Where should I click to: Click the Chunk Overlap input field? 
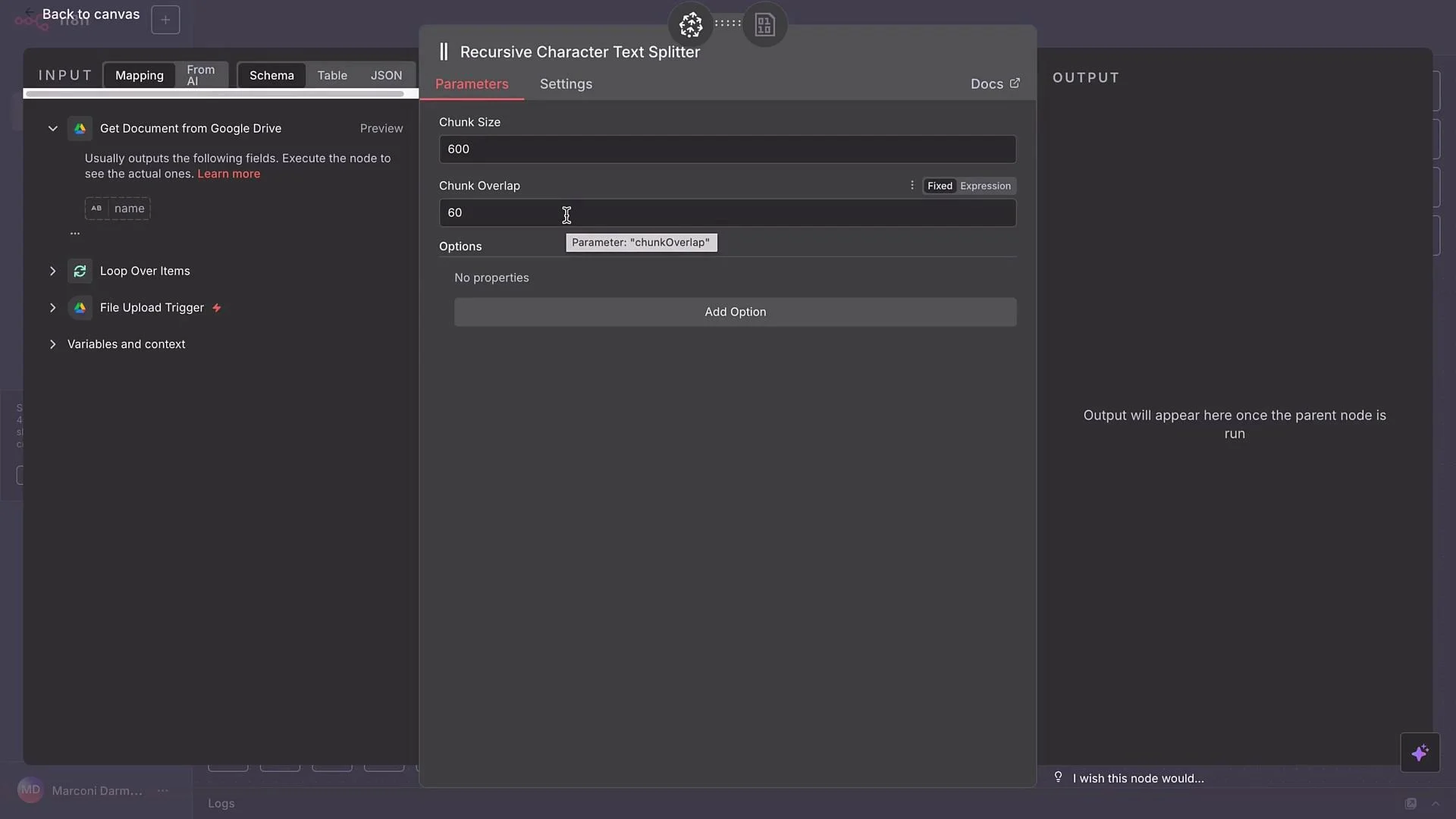[x=727, y=213]
